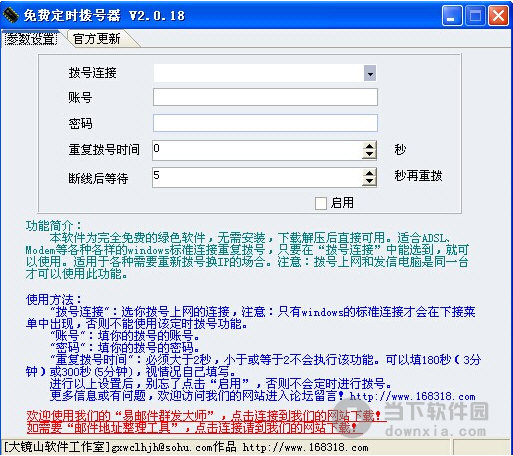Increase 断线后等待 with the up arrow

pyautogui.click(x=369, y=173)
